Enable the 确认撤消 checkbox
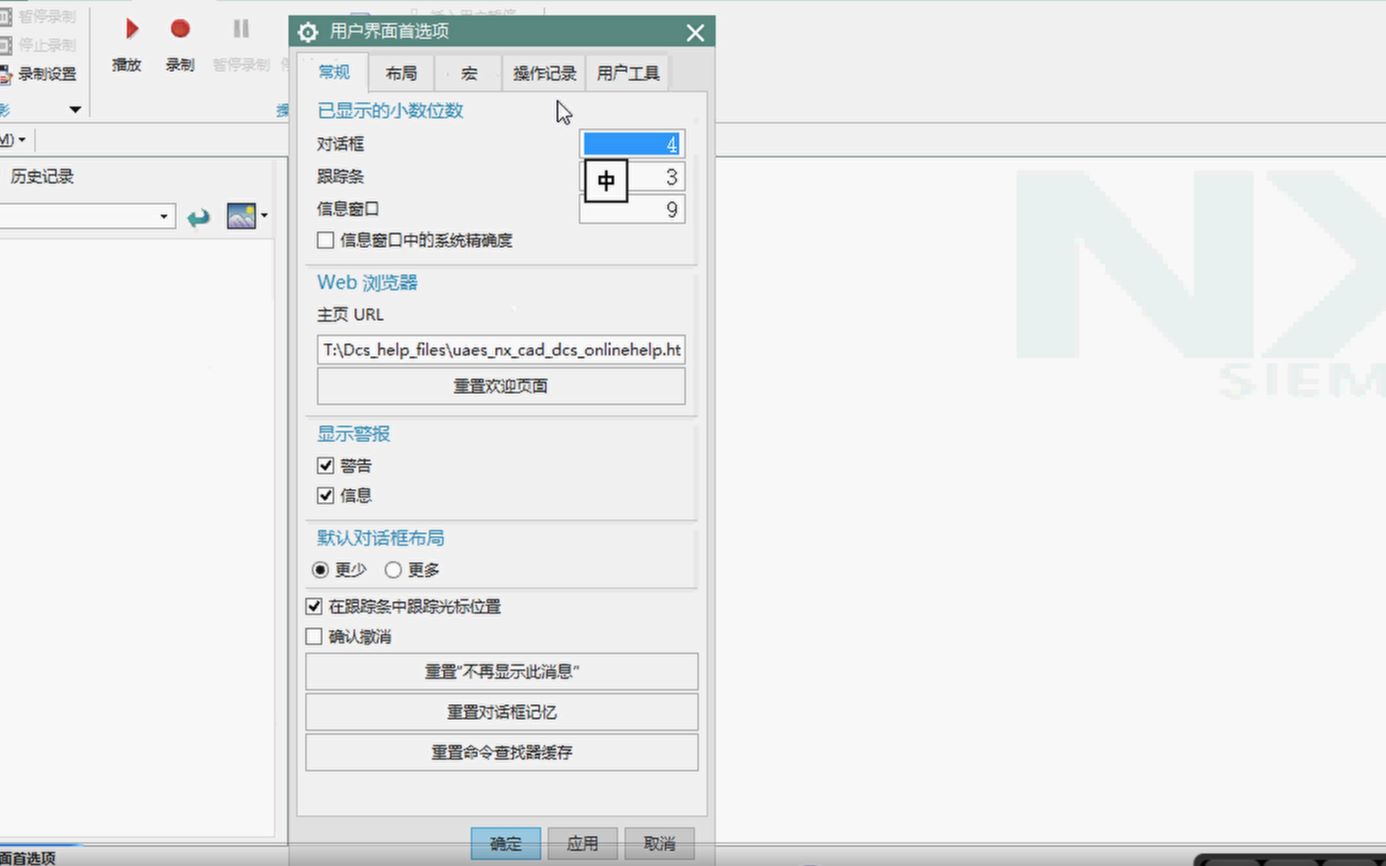 [314, 636]
